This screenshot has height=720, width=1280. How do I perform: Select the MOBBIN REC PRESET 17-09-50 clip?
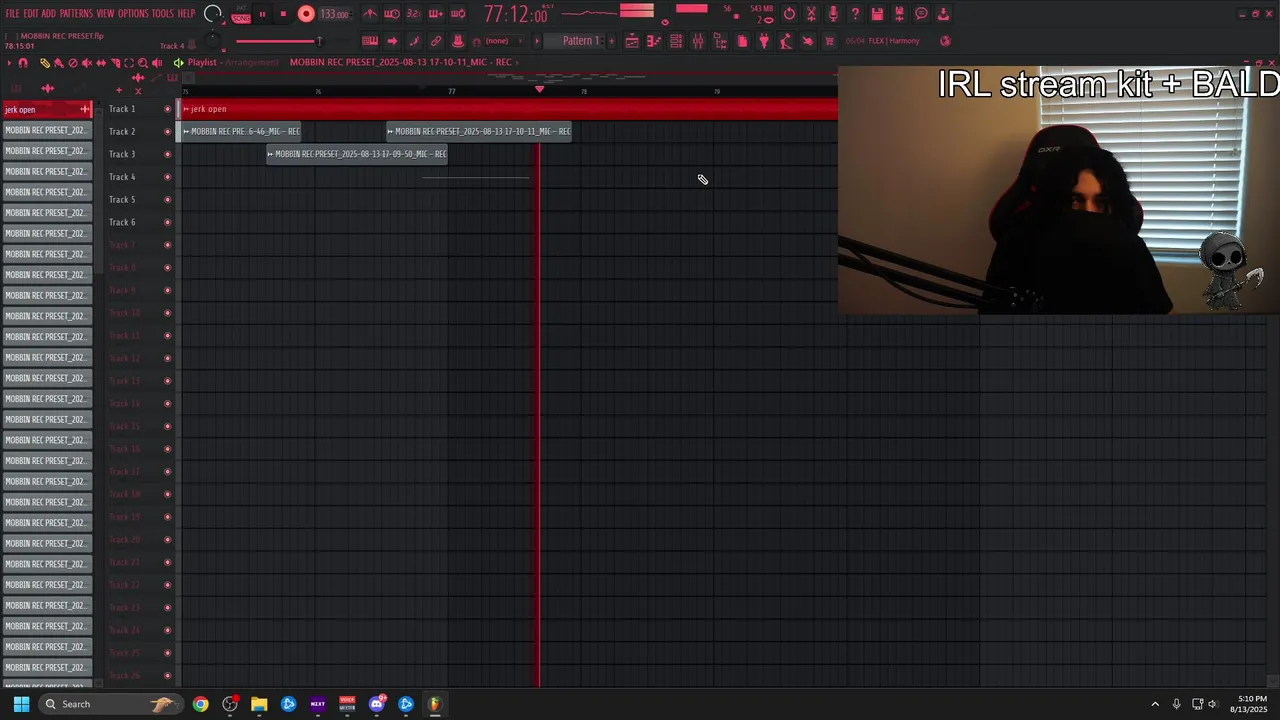click(357, 154)
